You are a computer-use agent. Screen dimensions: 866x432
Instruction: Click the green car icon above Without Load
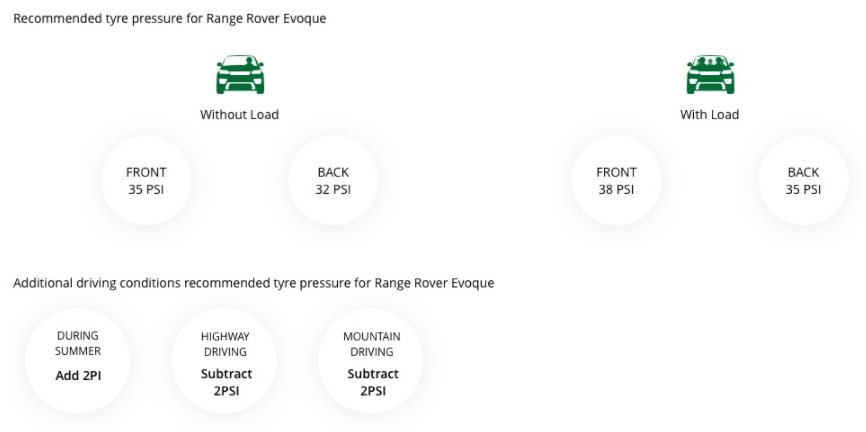(x=240, y=74)
